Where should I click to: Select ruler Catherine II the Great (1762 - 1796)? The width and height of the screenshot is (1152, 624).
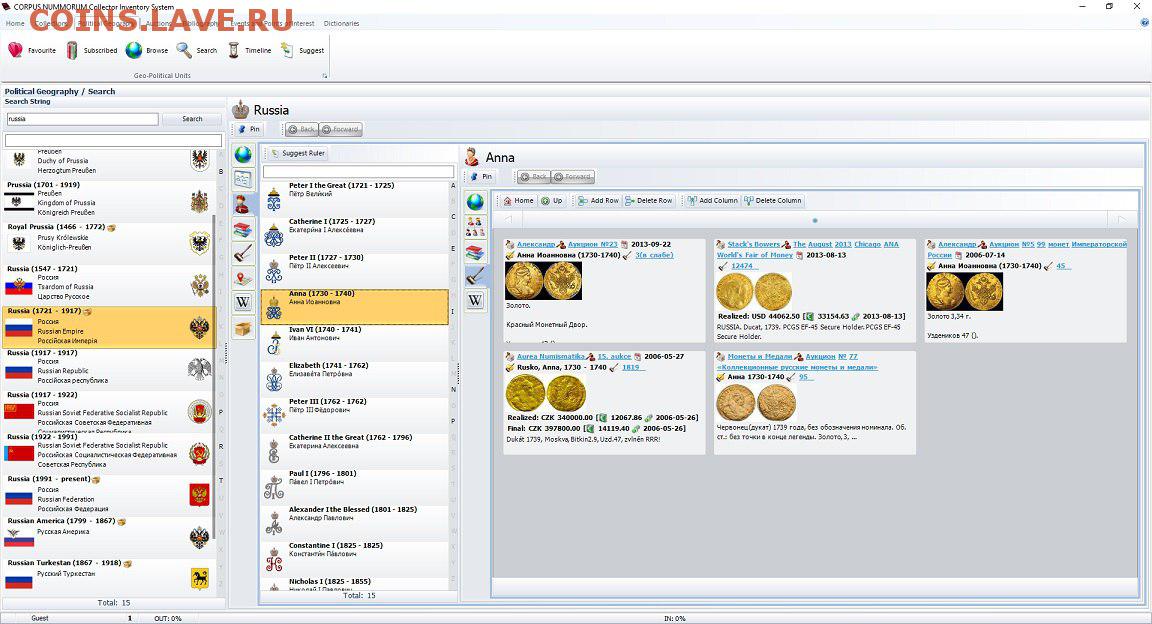[x=355, y=451]
